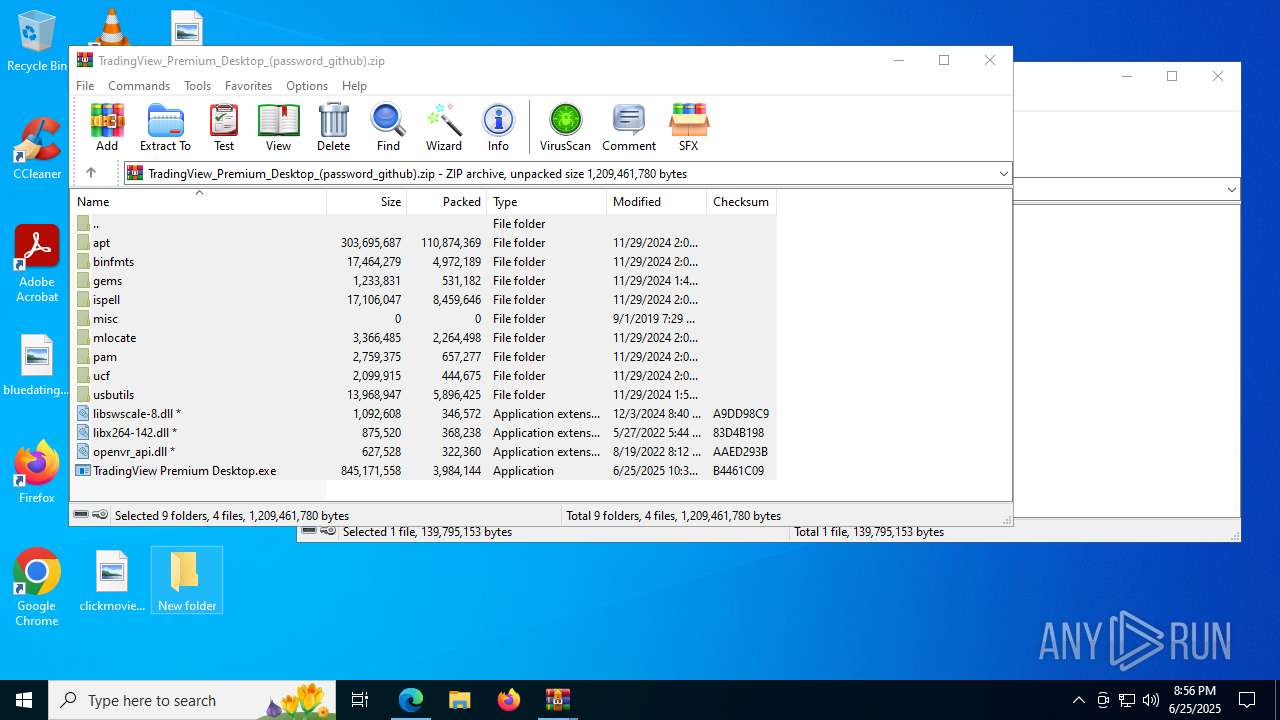This screenshot has width=1280, height=720.
Task: Select the gems folder row
Action: [x=424, y=280]
